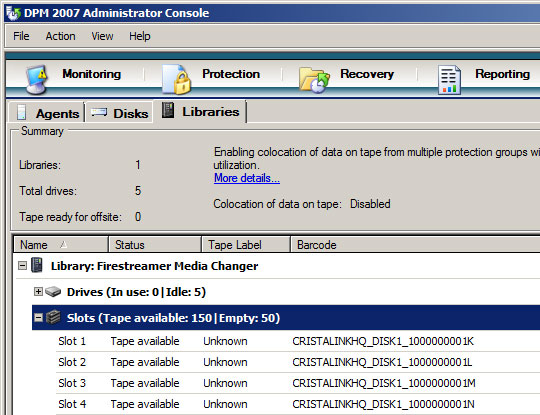Click the Libraries count value 1
The width and height of the screenshot is (540, 415).
pyautogui.click(x=138, y=165)
